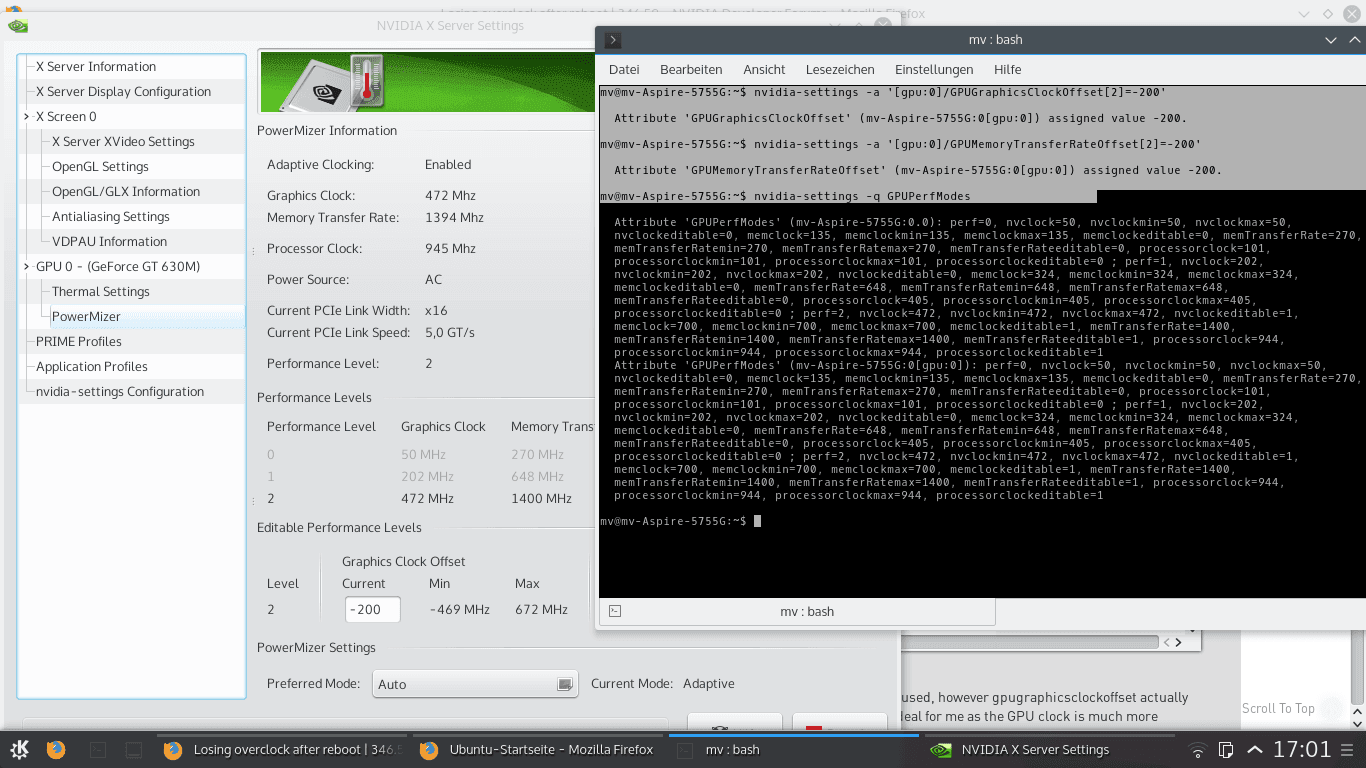Open Antialiasing Settings page
The height and width of the screenshot is (768, 1366).
[x=111, y=216]
